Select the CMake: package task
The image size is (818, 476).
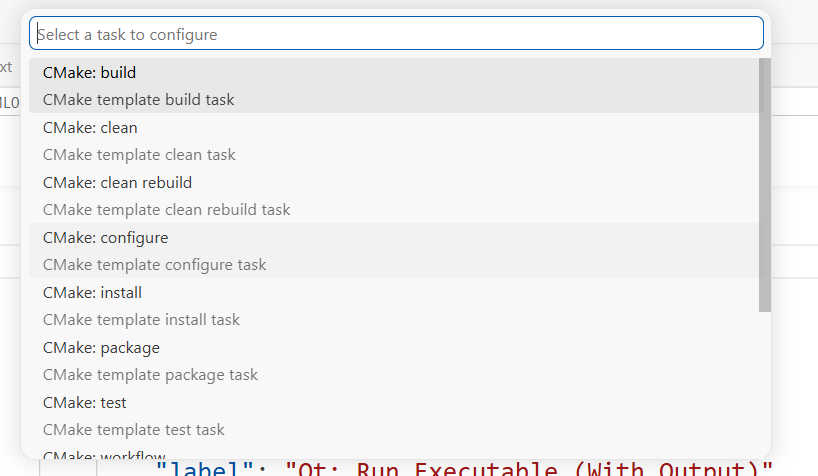pos(396,361)
